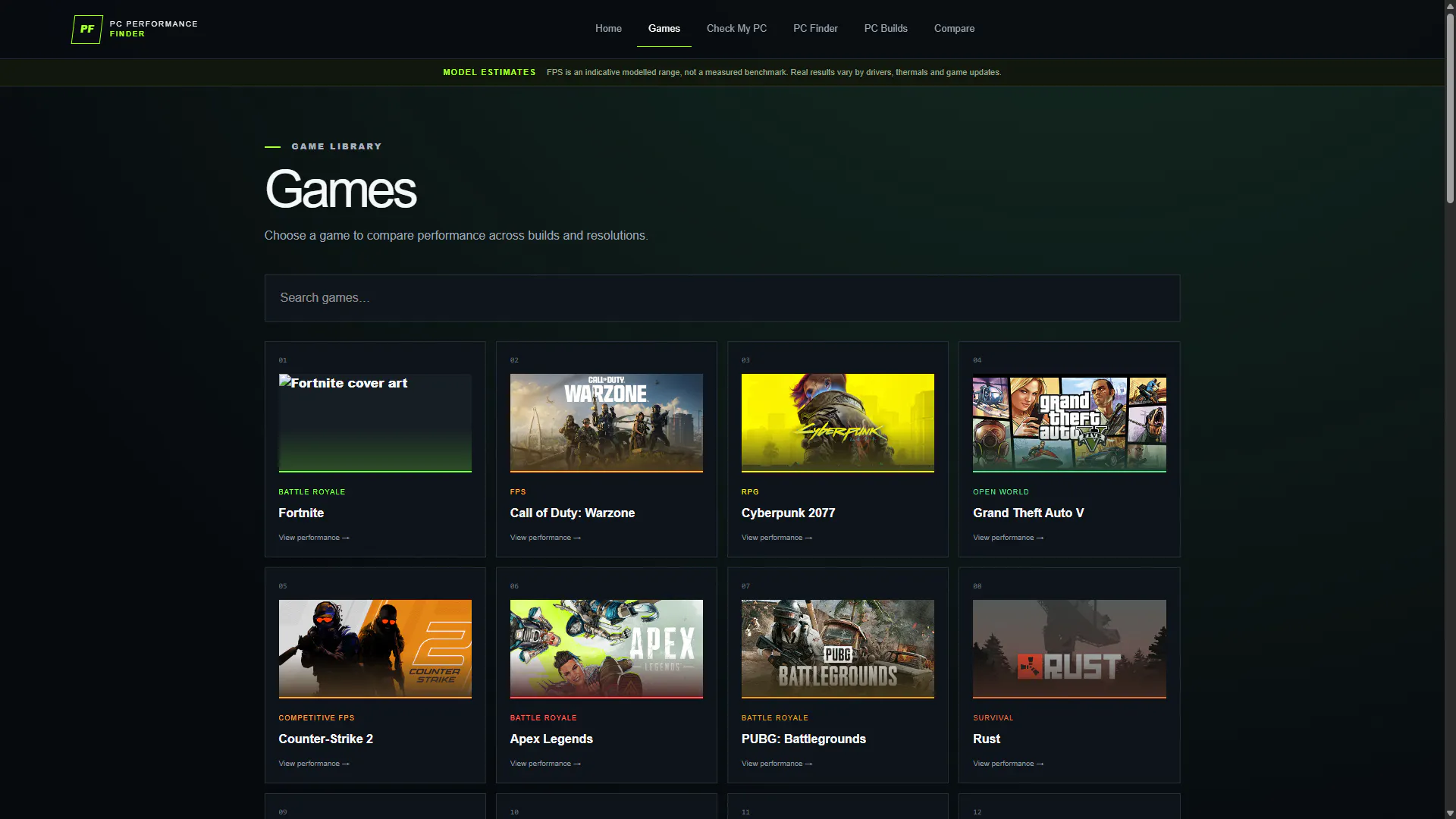Click the RPG tag on Cyberpunk card
Image resolution: width=1456 pixels, height=819 pixels.
pos(750,492)
